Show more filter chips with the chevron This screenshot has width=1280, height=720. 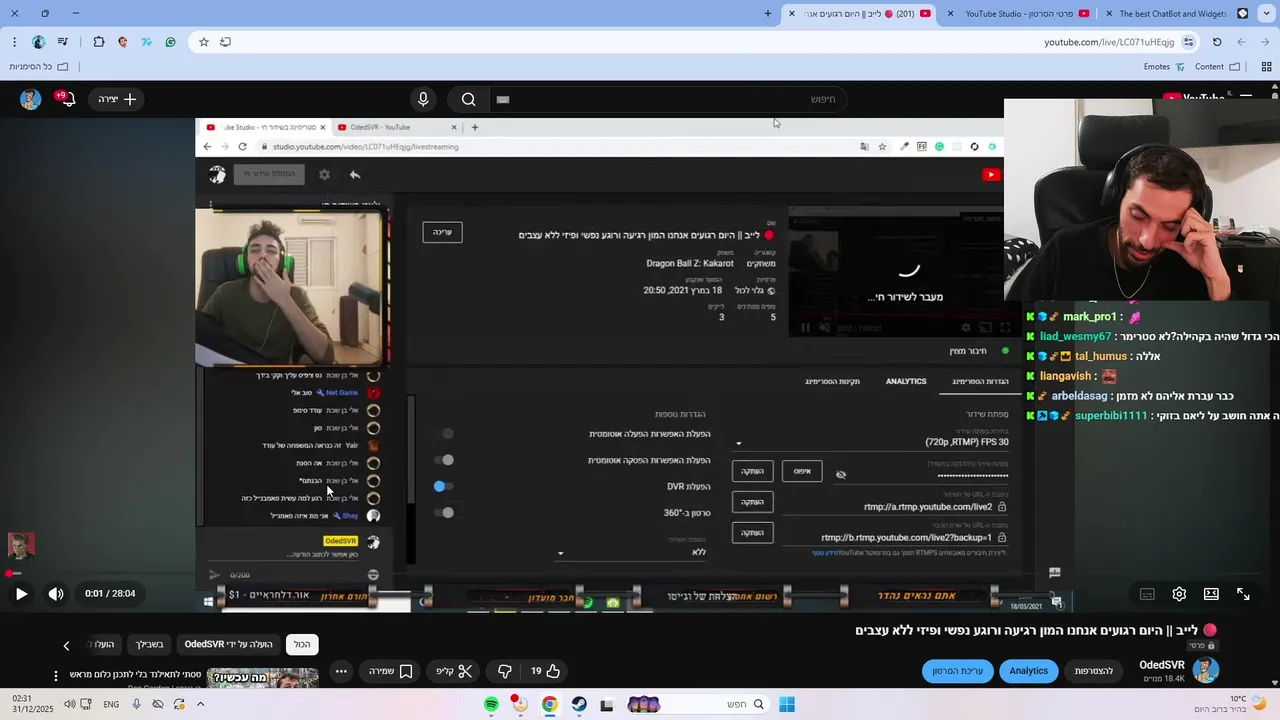[66, 646]
